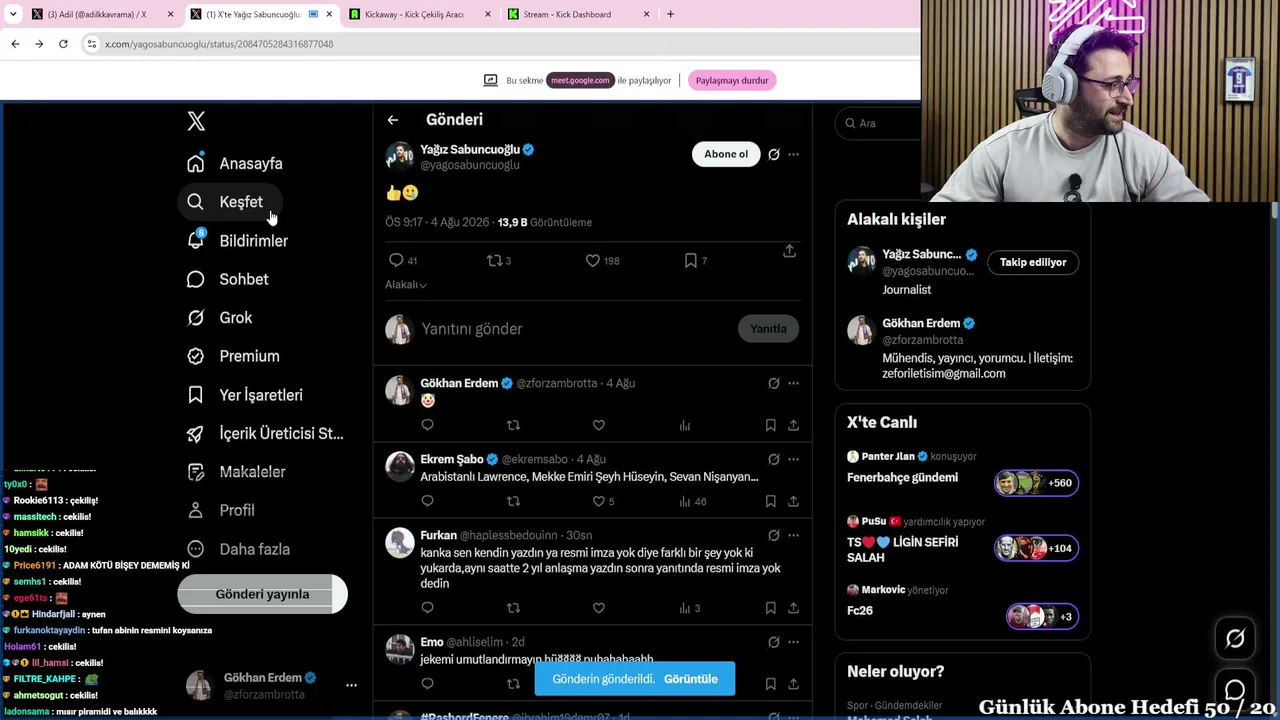Screen dimensions: 1280x720
Task: Go back with the Gönderi back arrow
Action: tap(393, 120)
